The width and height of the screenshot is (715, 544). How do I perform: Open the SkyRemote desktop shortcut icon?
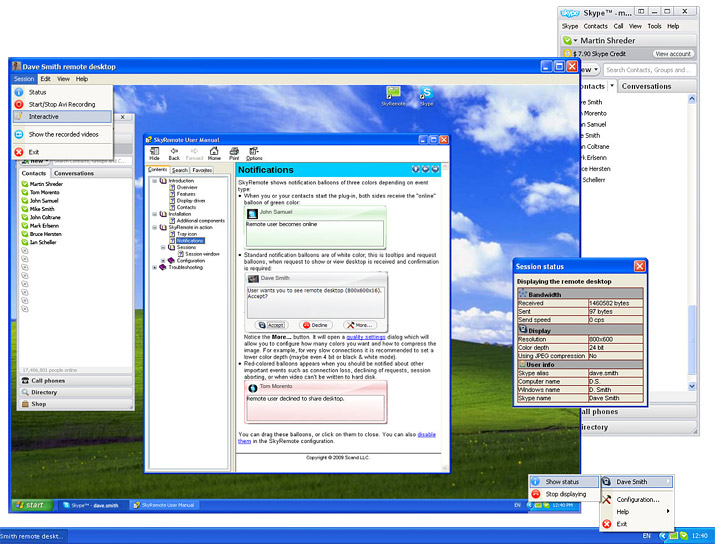tap(393, 96)
